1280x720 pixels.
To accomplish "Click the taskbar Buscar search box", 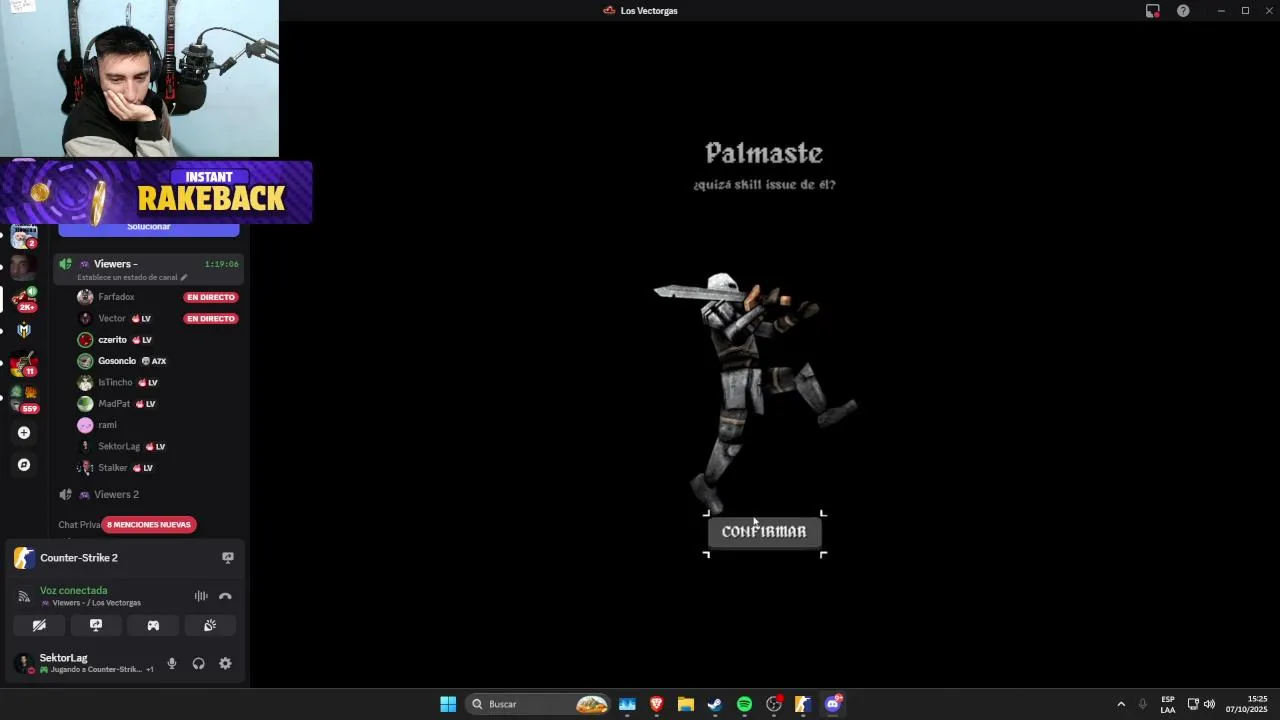I will 540,704.
